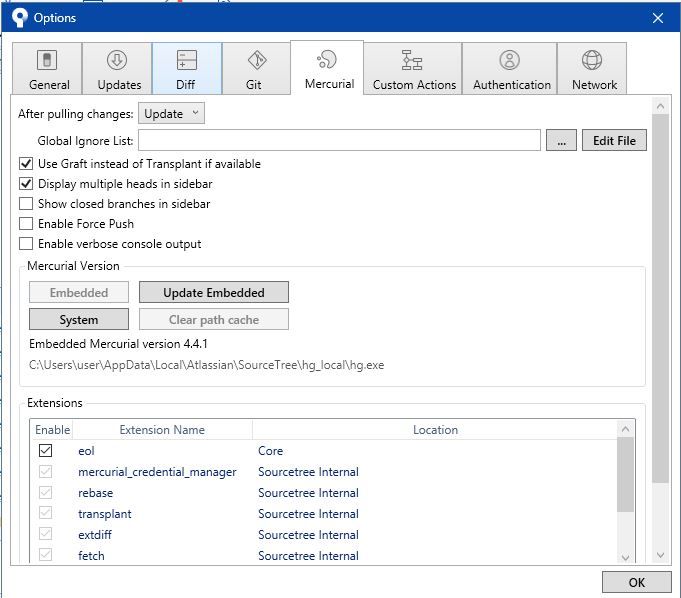
Task: Select the rebase extension name
Action: (x=96, y=493)
